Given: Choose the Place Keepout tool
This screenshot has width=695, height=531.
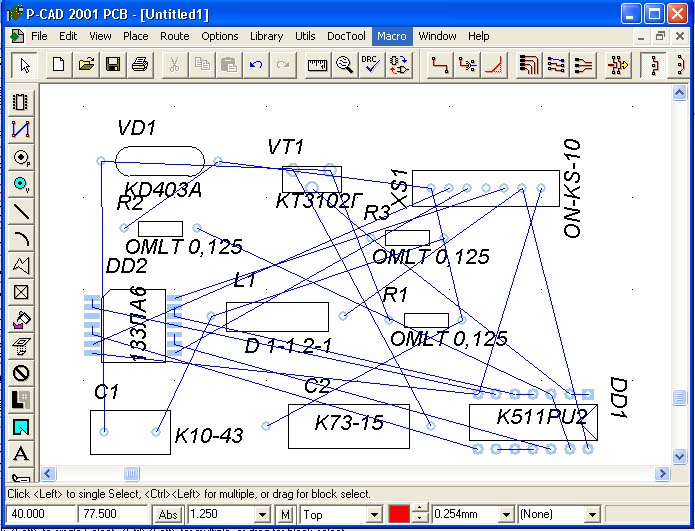Looking at the screenshot, I should click(x=20, y=373).
